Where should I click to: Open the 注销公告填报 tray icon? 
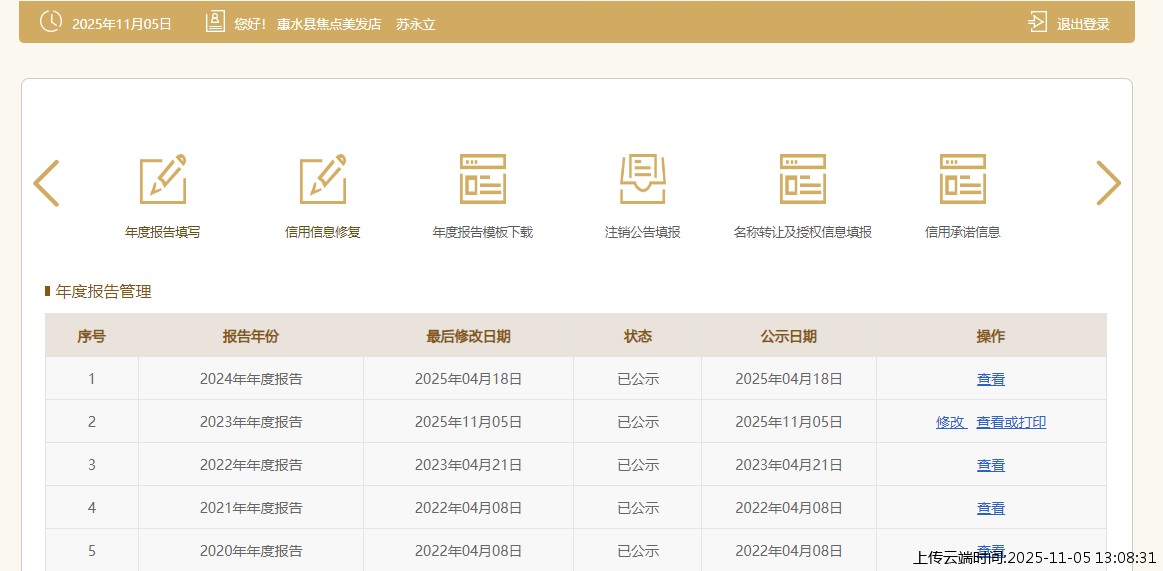click(x=642, y=180)
